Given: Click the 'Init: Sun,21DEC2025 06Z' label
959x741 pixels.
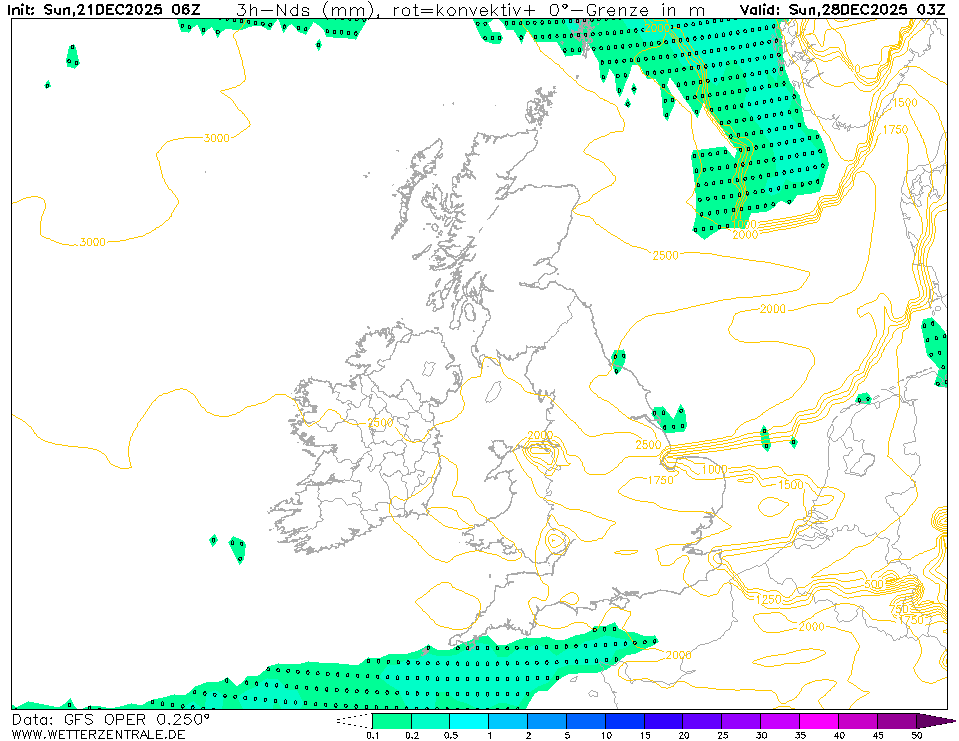Looking at the screenshot, I should click(x=105, y=10).
